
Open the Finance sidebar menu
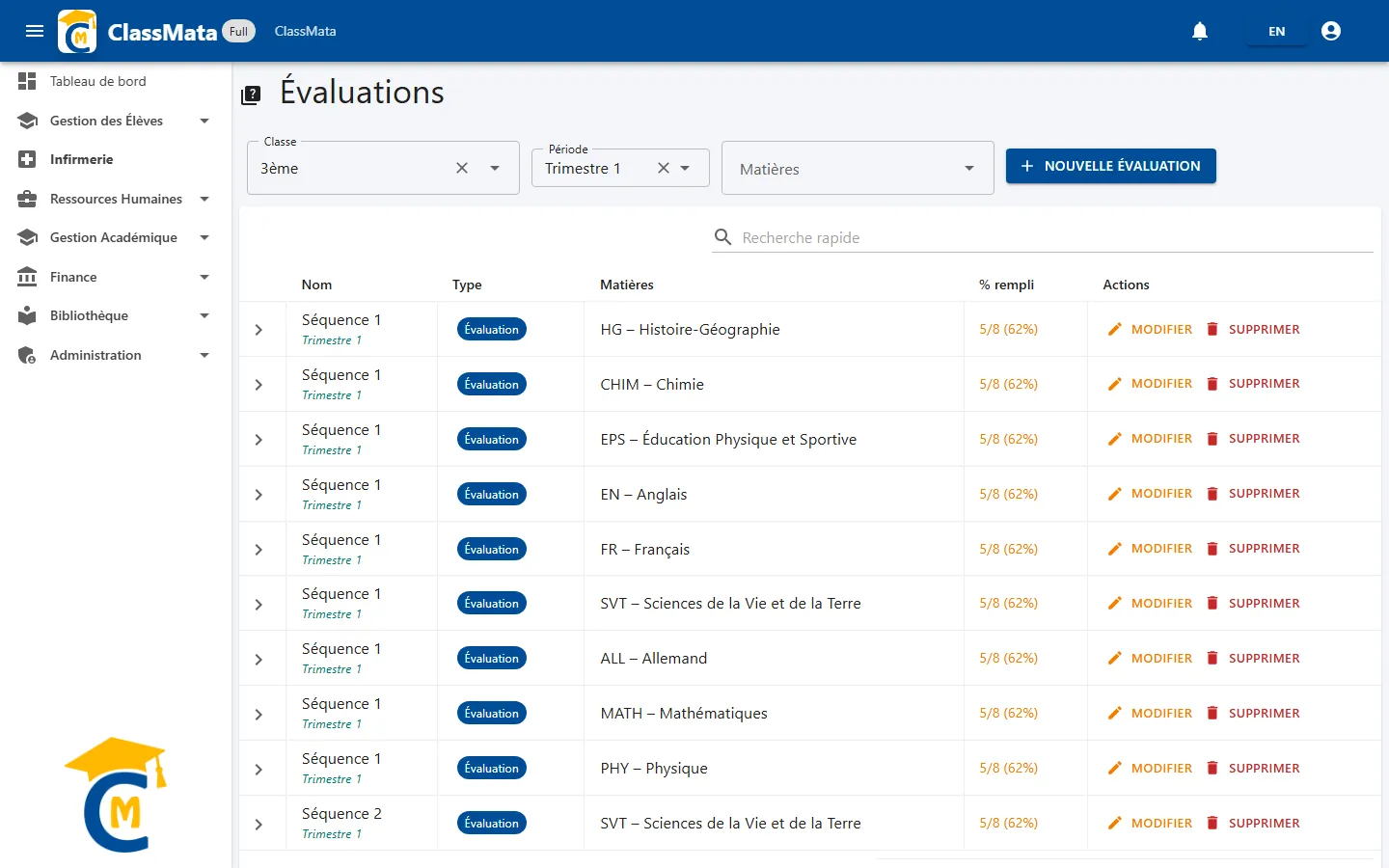[116, 277]
